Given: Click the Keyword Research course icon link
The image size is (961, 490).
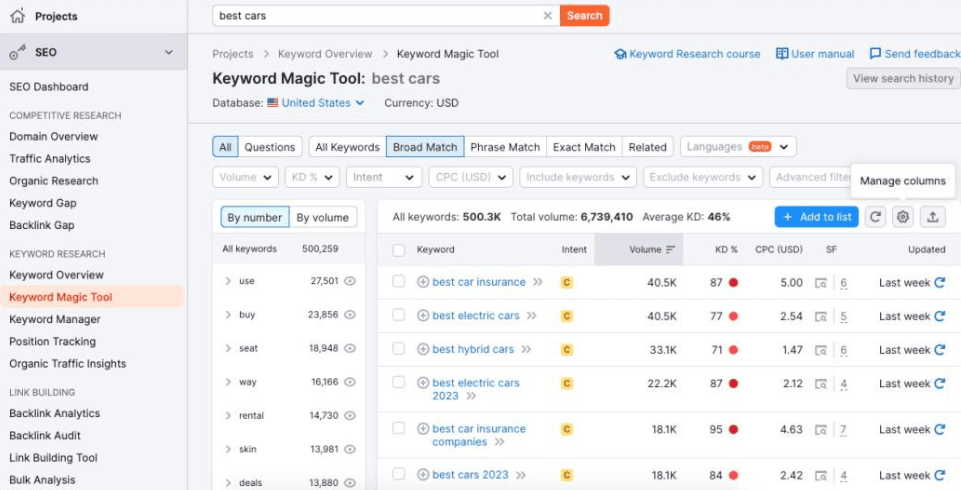Looking at the screenshot, I should [621, 54].
